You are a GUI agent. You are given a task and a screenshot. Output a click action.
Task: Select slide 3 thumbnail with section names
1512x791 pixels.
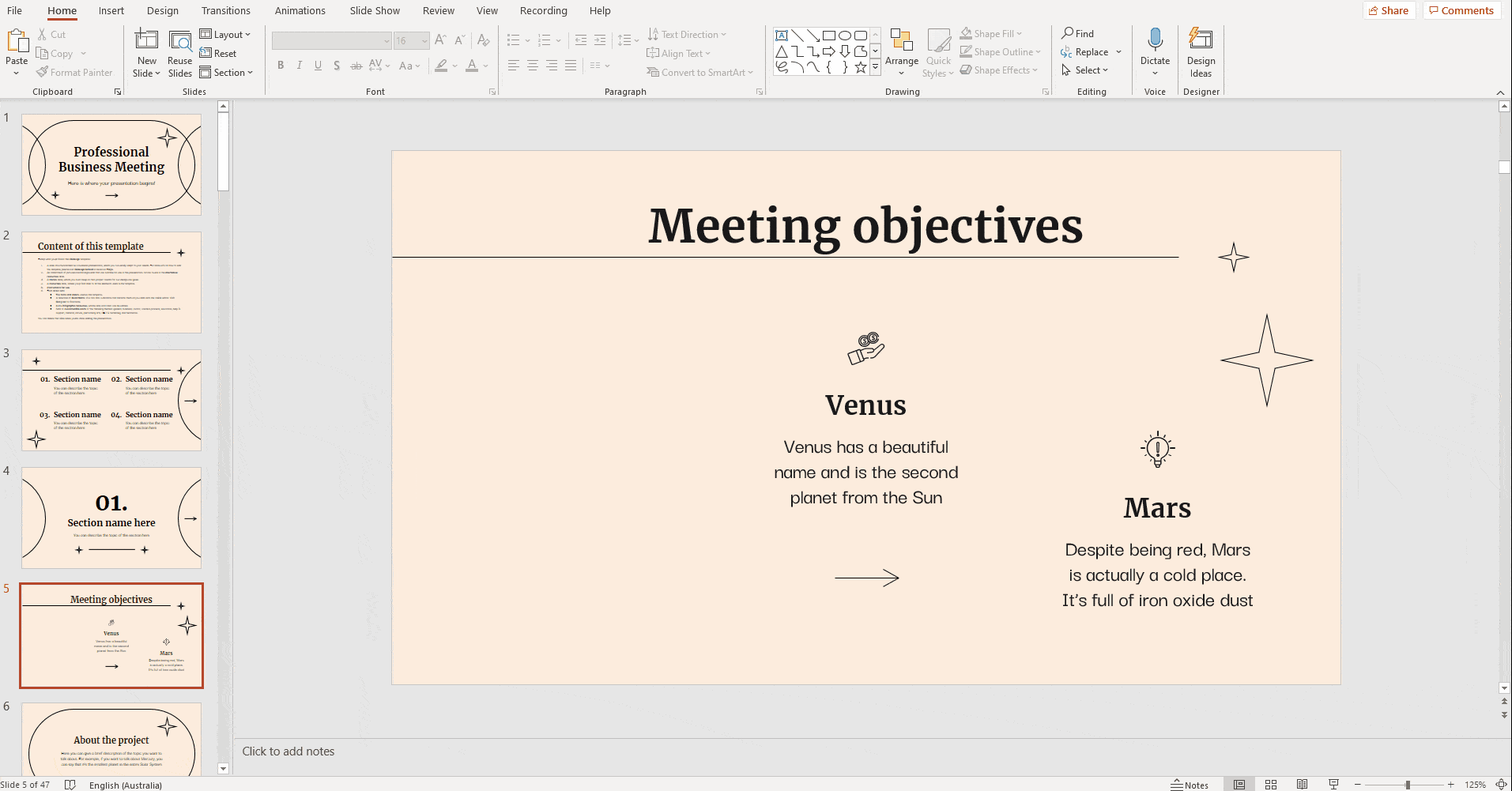point(111,401)
